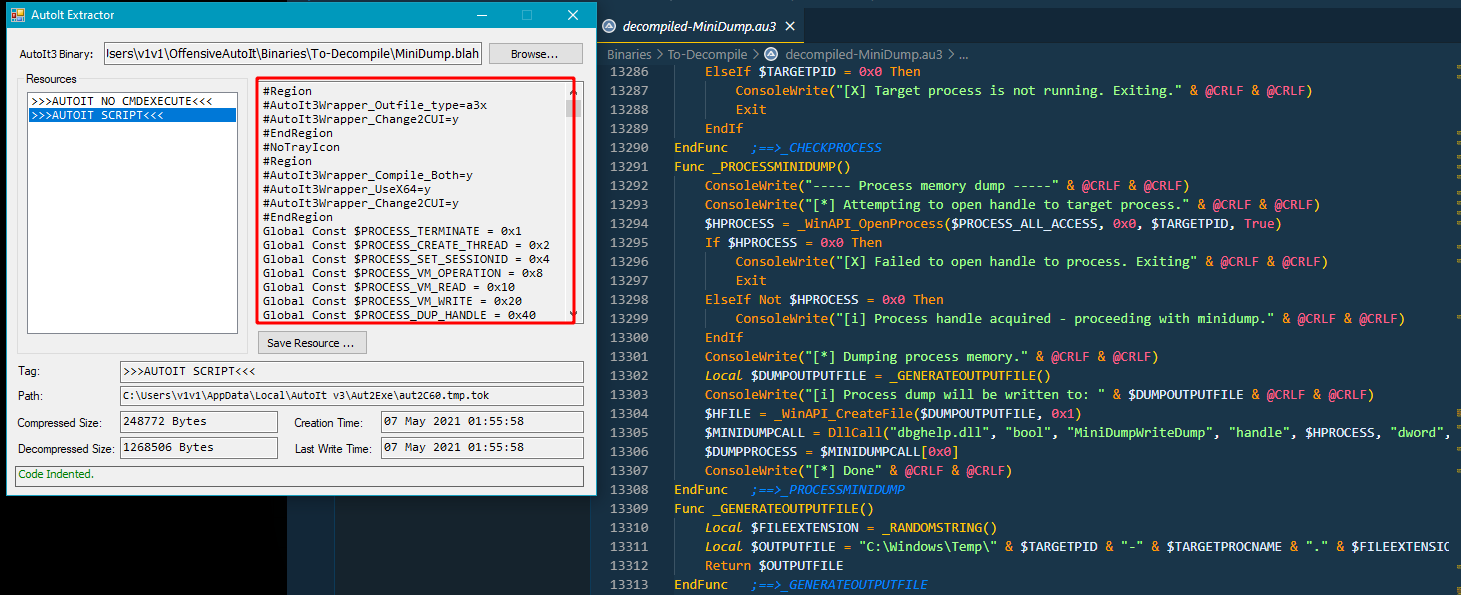Click the ';==>_PROCESSMINIDUMP' comment
The height and width of the screenshot is (595, 1461).
point(828,490)
